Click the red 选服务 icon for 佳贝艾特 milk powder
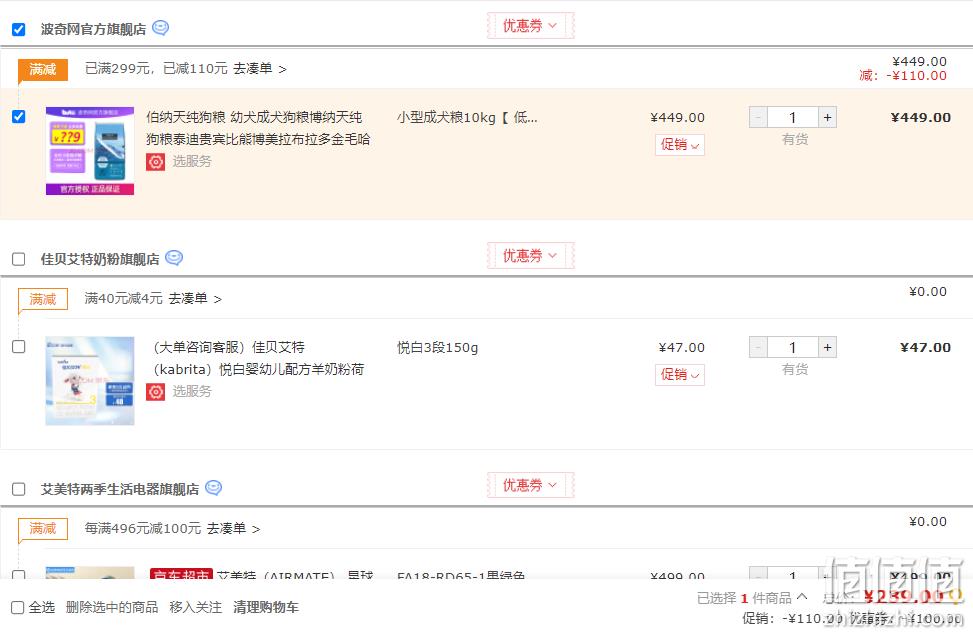Viewport: 973px width, 636px height. point(155,392)
